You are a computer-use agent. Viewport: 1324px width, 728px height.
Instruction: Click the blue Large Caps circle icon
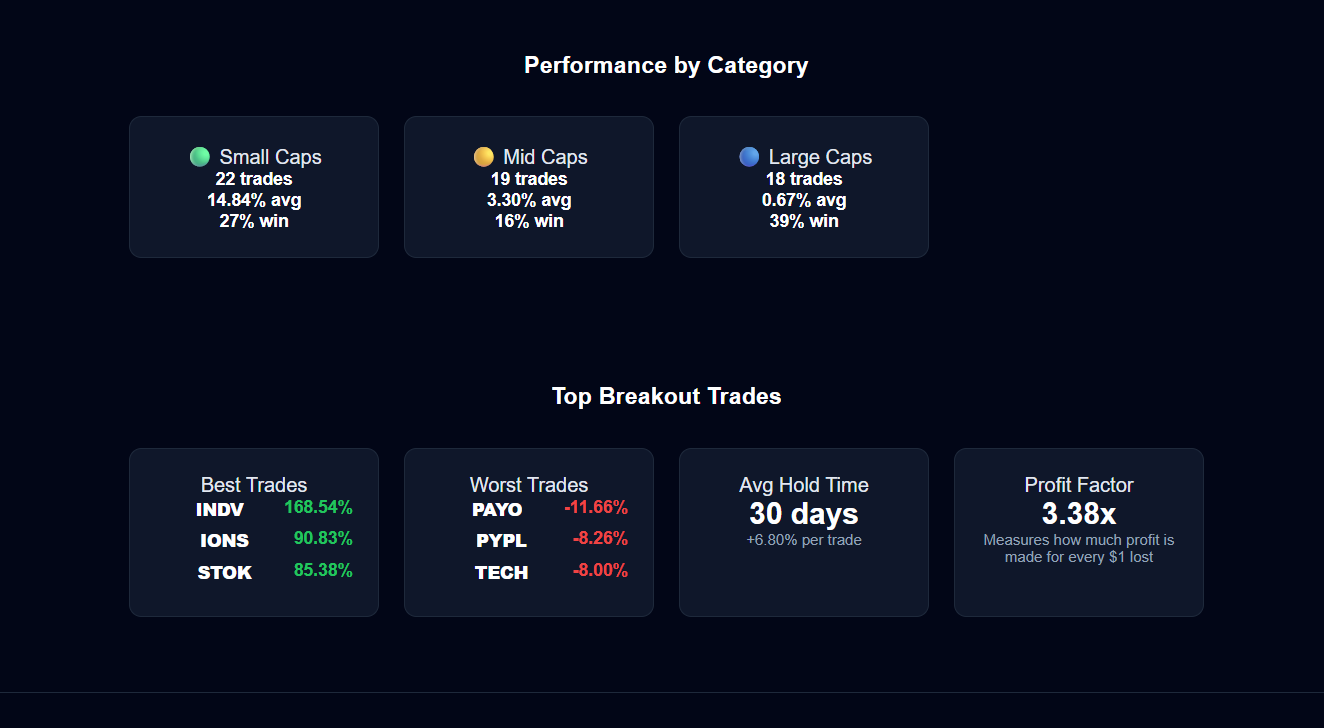(x=749, y=157)
